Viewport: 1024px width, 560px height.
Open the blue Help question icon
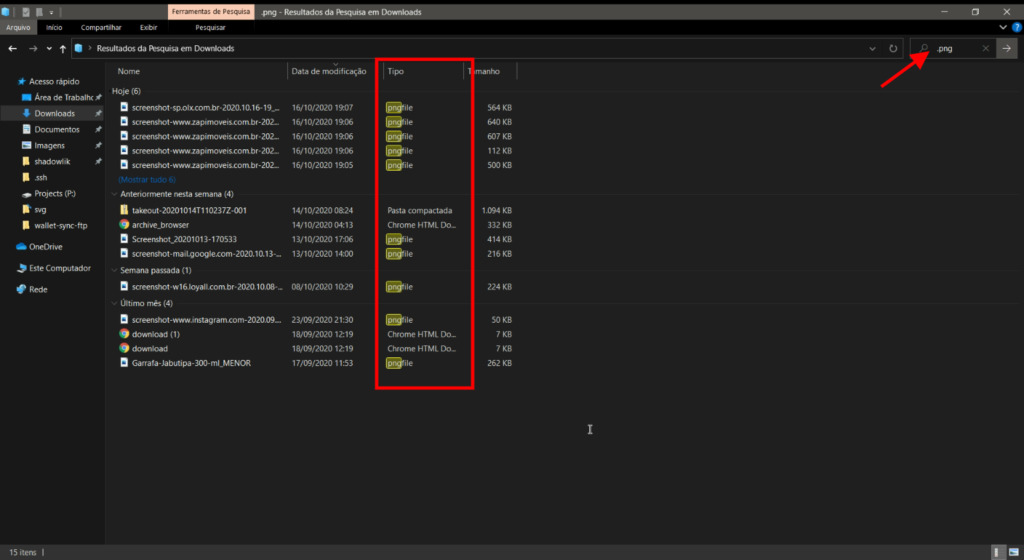point(1016,28)
